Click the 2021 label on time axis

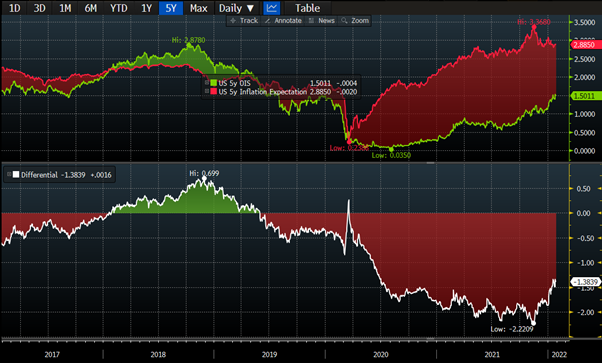coord(492,354)
